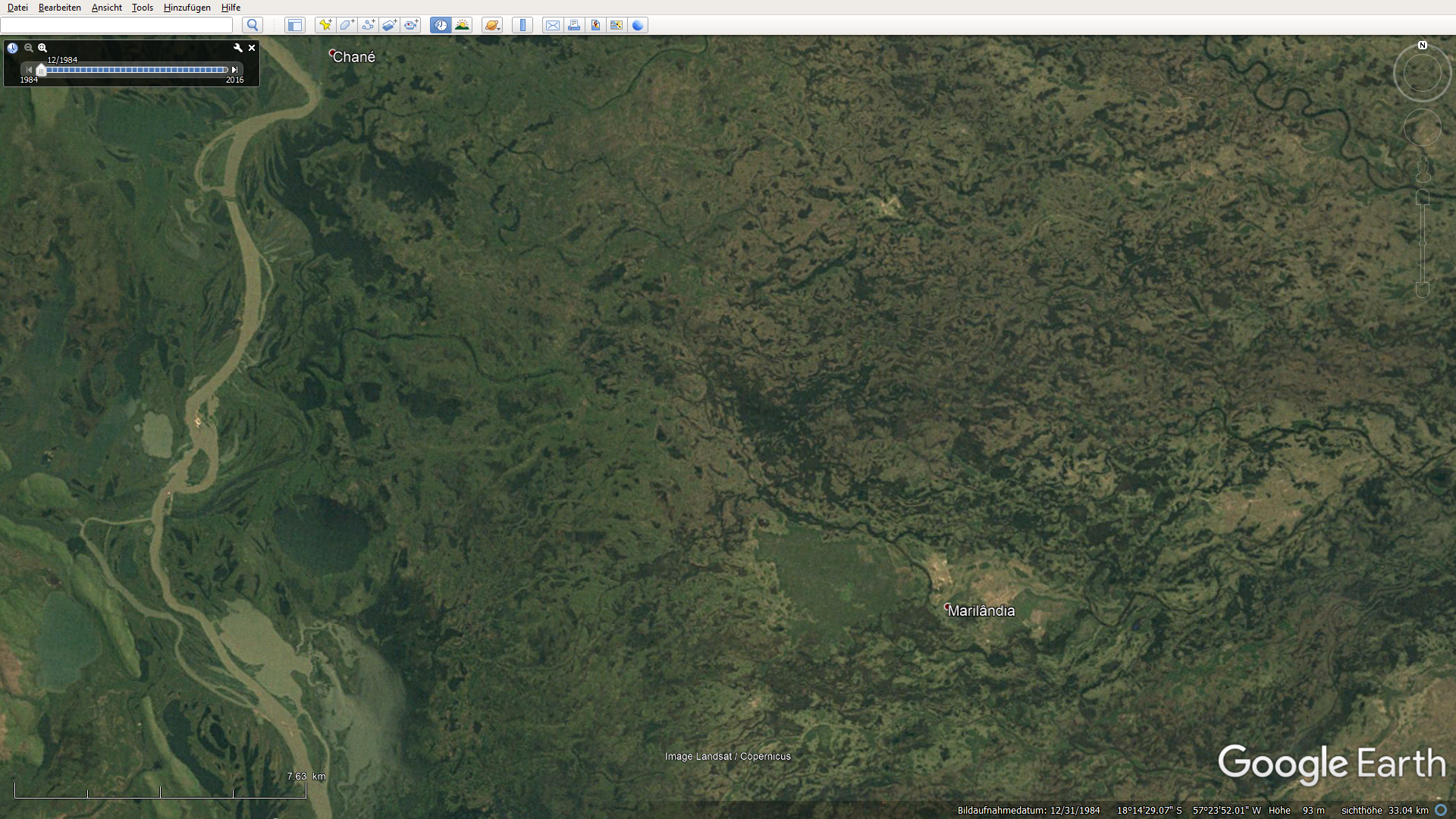The image size is (1456, 819).
Task: Click the time slider thumb at 12/1984
Action: coord(42,70)
